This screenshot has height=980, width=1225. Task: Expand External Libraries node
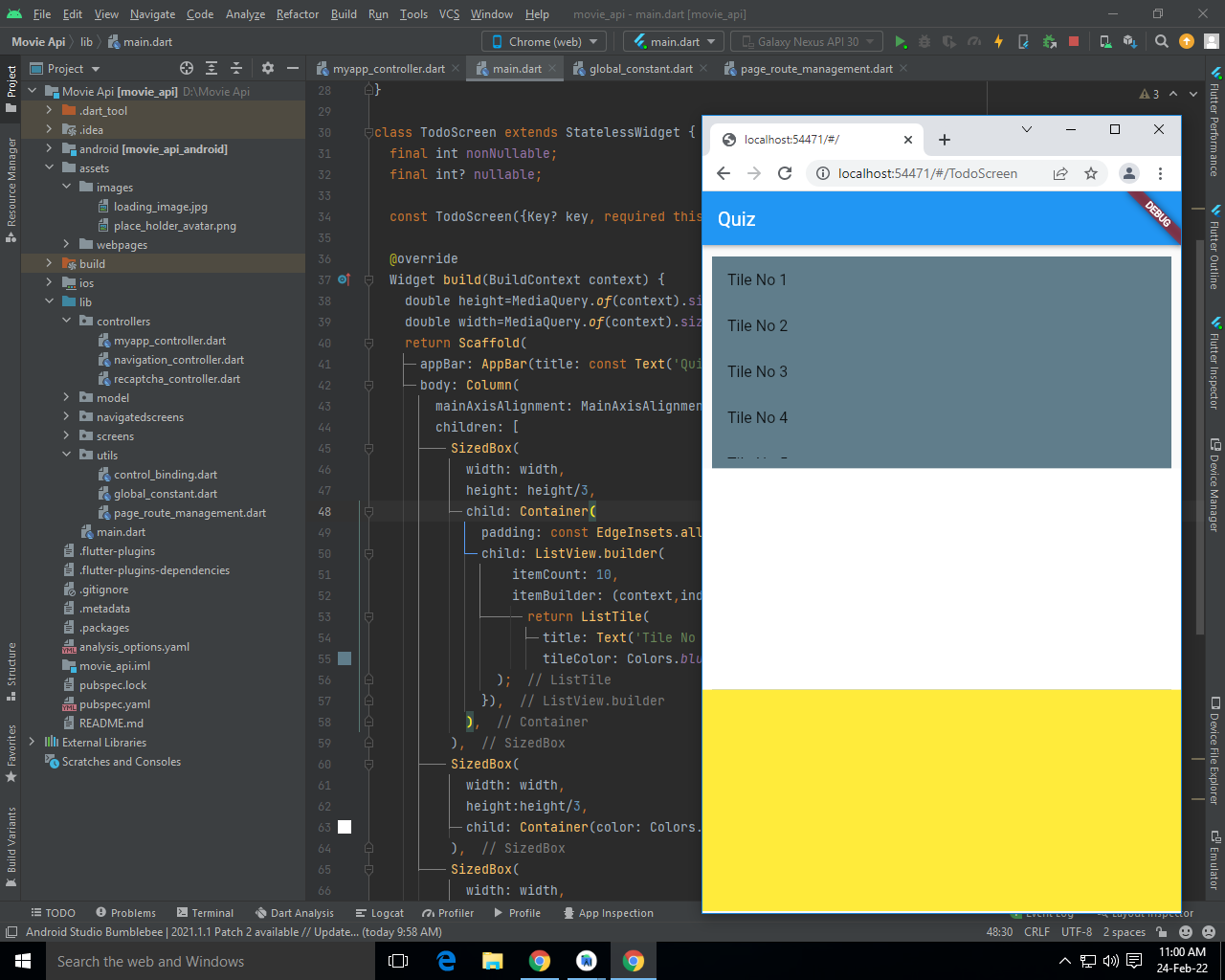[32, 742]
